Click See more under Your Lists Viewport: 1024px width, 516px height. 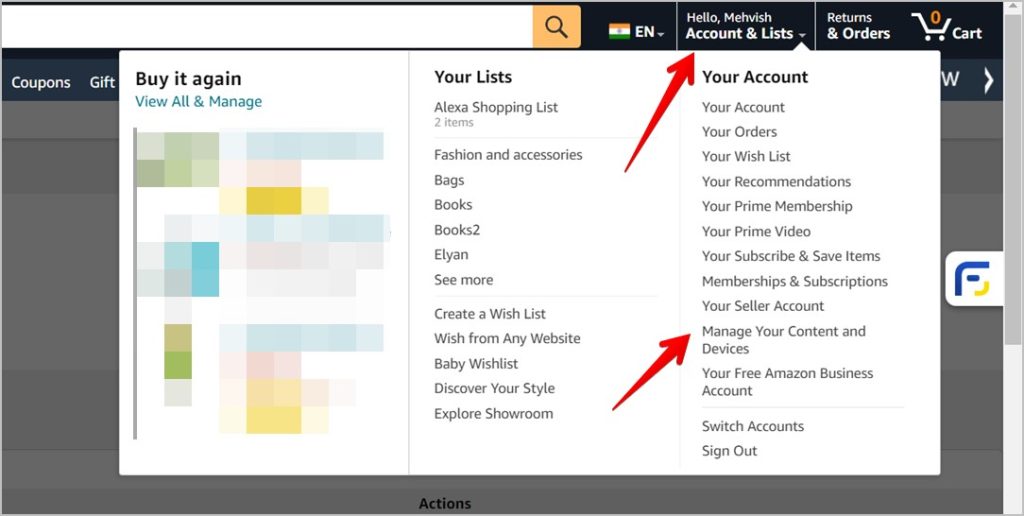click(x=463, y=280)
